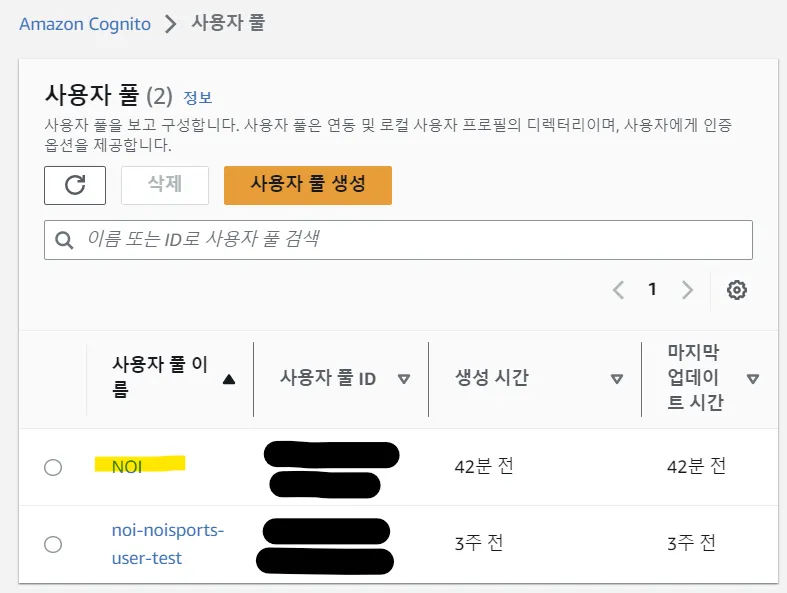Go to next page chevron
The image size is (787, 593).
(687, 290)
